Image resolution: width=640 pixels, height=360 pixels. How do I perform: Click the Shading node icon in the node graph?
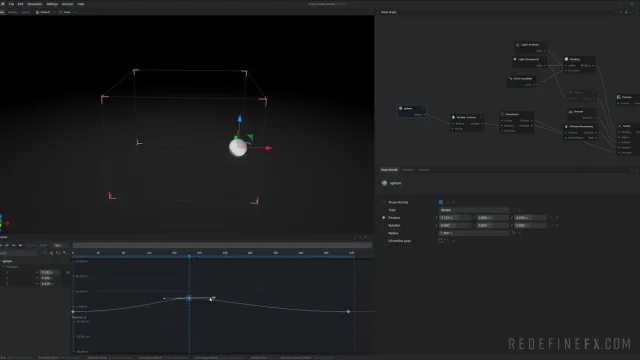click(567, 59)
